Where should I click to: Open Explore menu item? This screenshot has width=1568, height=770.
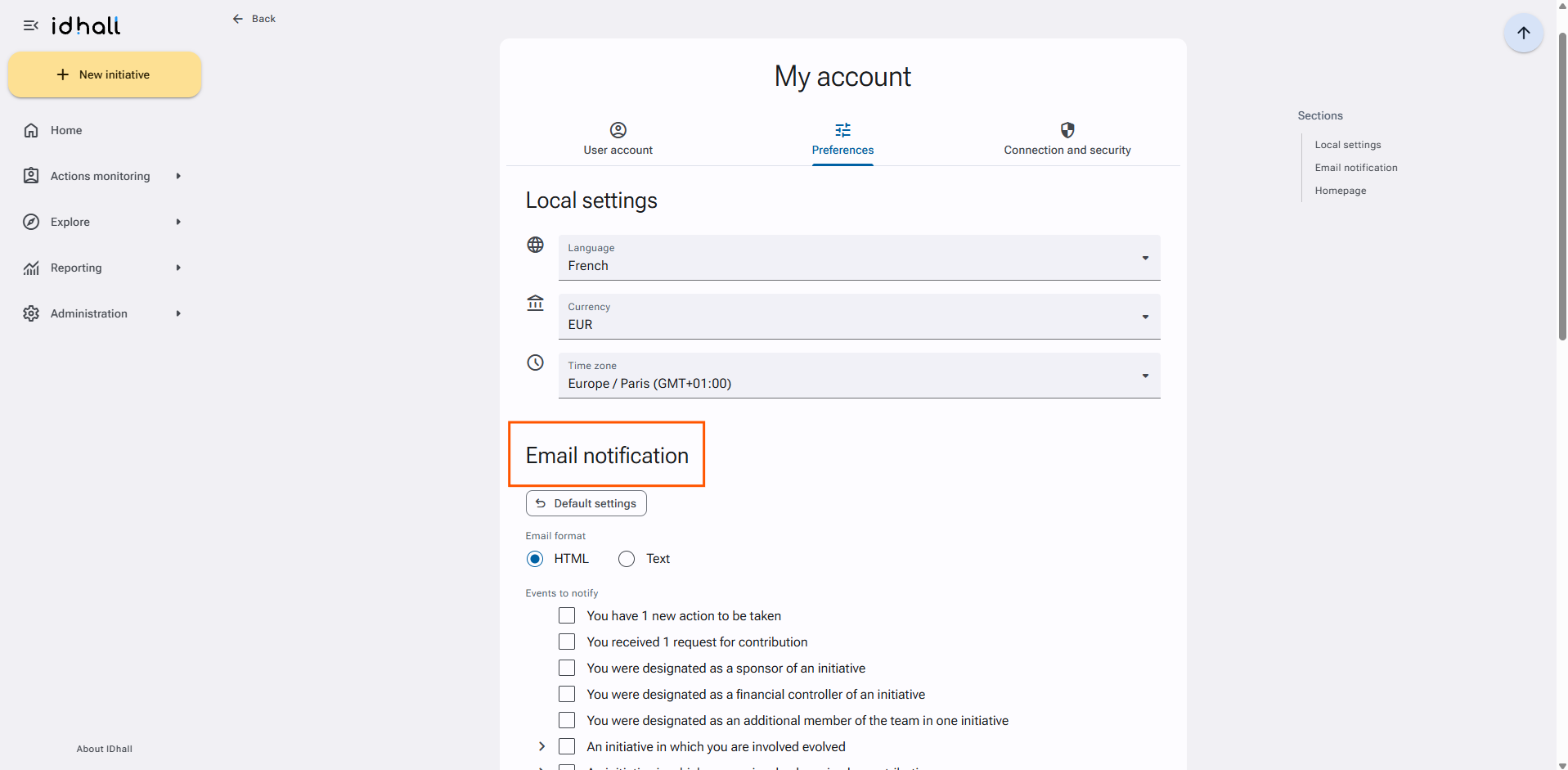[x=105, y=222]
